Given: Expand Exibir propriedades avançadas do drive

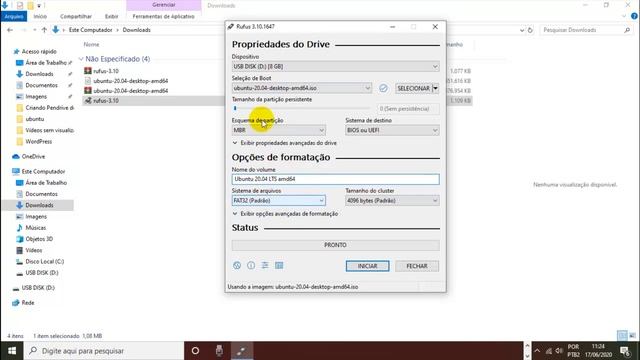Looking at the screenshot, I should [284, 143].
